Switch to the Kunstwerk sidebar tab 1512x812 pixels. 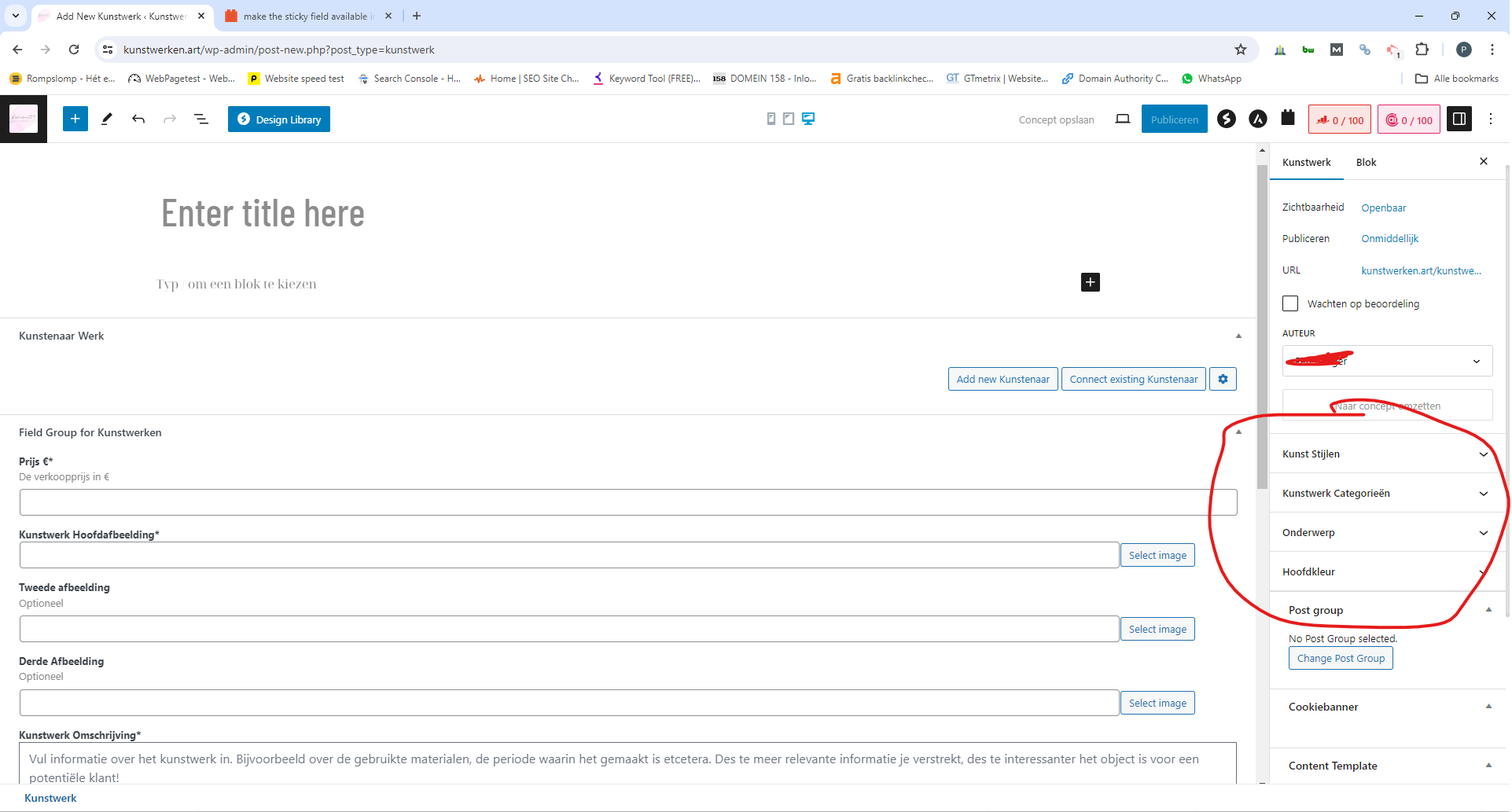pos(1306,162)
